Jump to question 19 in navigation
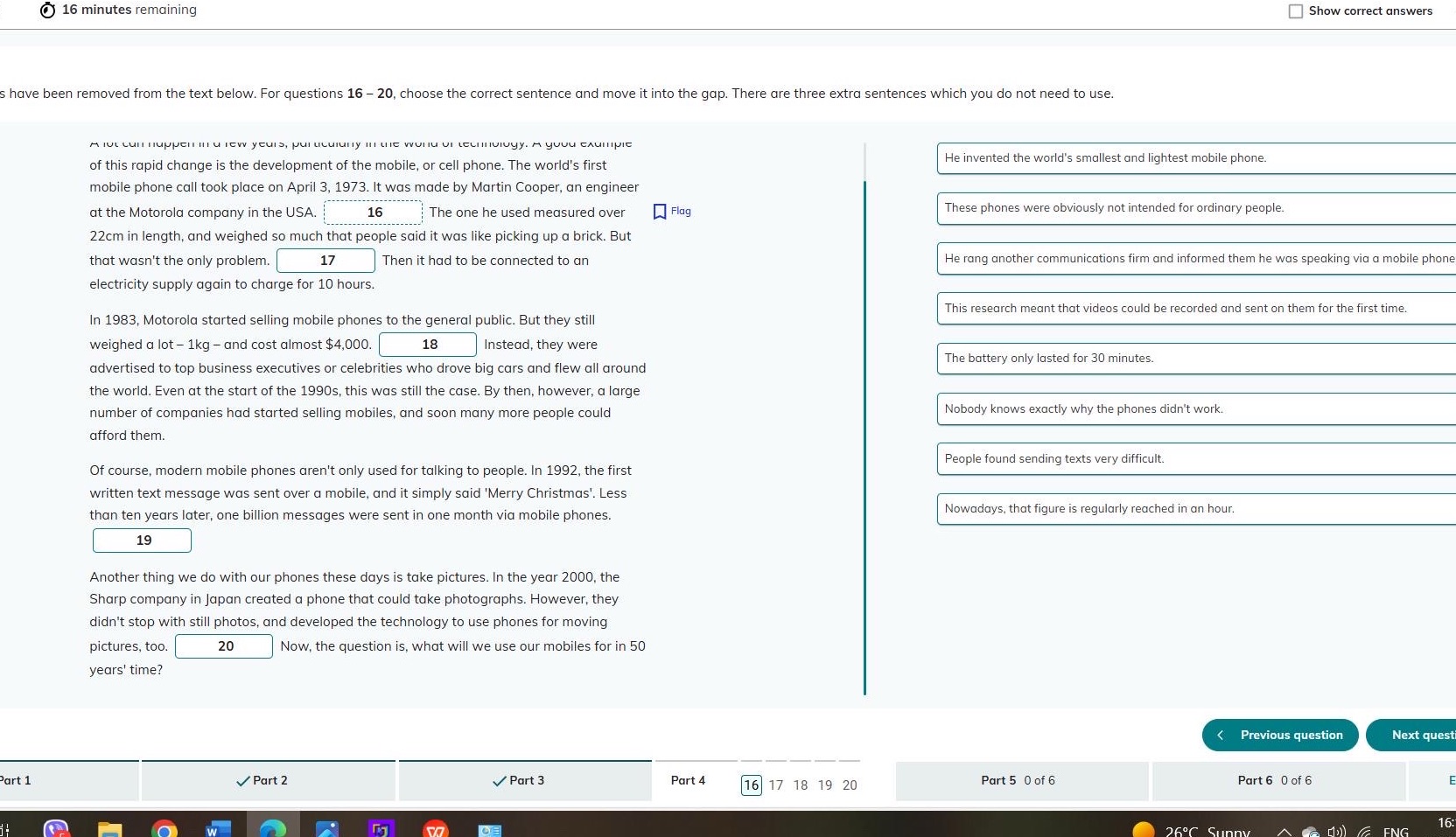 825,785
